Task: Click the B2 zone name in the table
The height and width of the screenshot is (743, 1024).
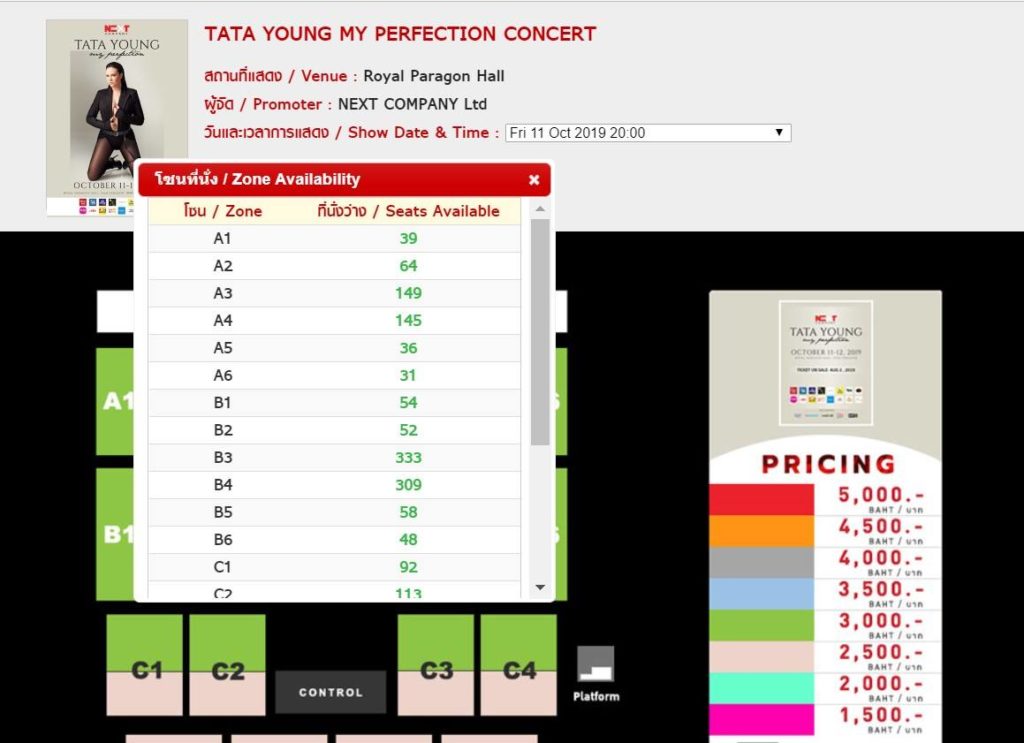Action: tap(223, 430)
